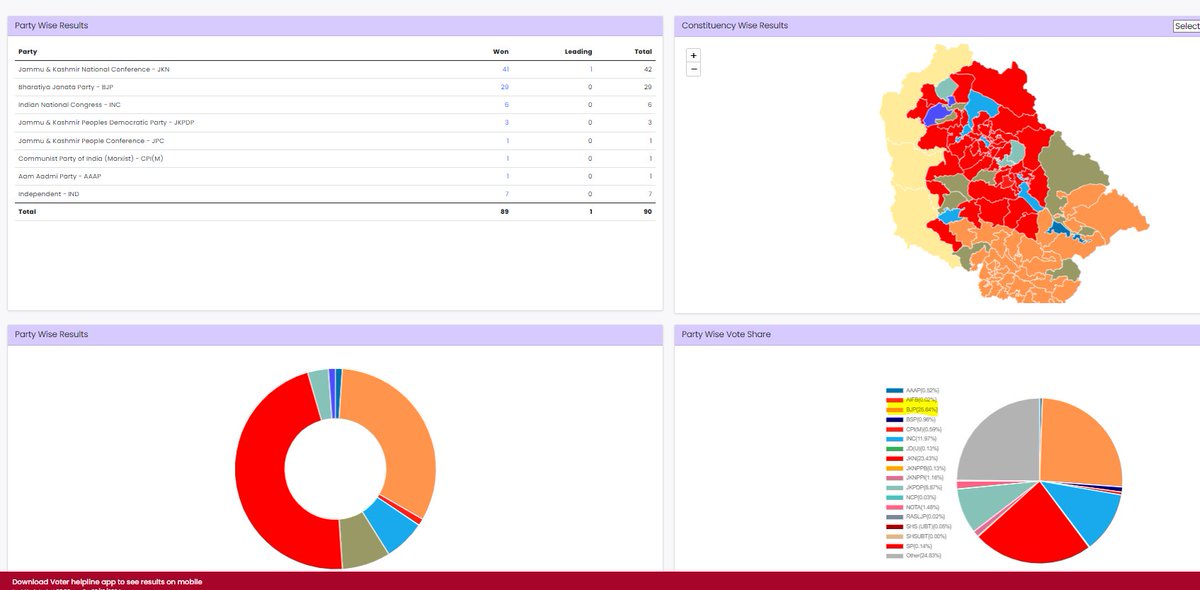
Task: Toggle JKNPPB legend entry in vote share
Action: [915, 468]
